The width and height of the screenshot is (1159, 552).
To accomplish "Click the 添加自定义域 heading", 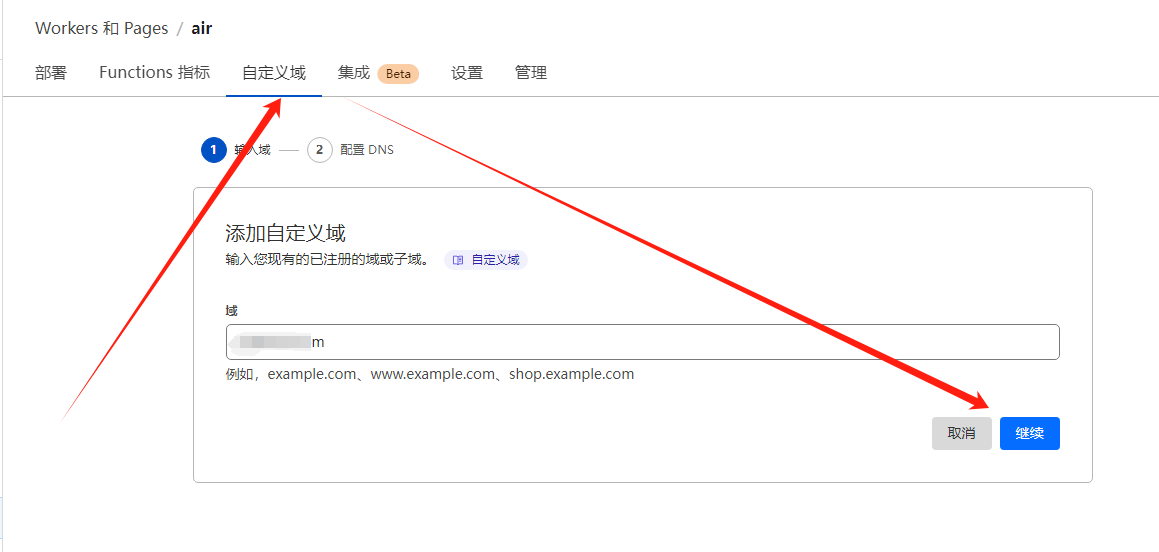I will [285, 233].
